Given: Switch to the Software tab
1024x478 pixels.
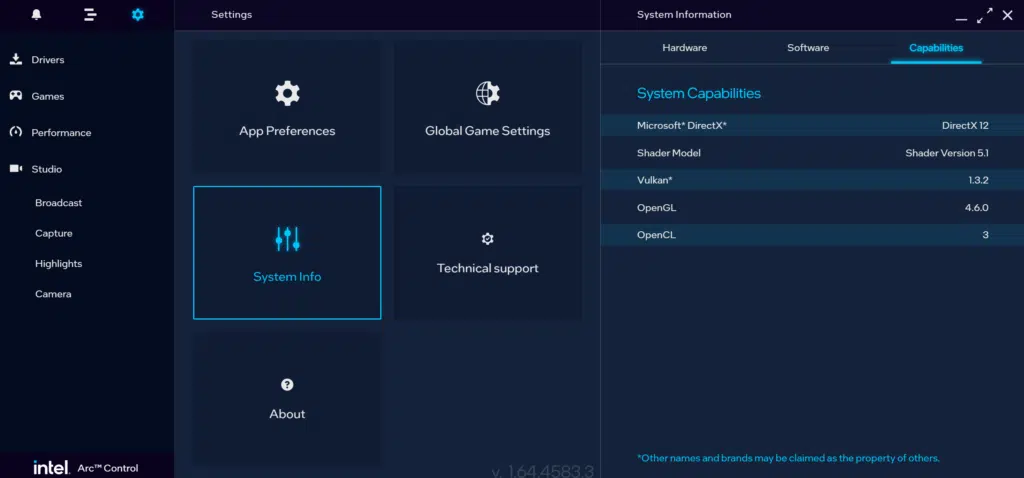Looking at the screenshot, I should point(808,48).
